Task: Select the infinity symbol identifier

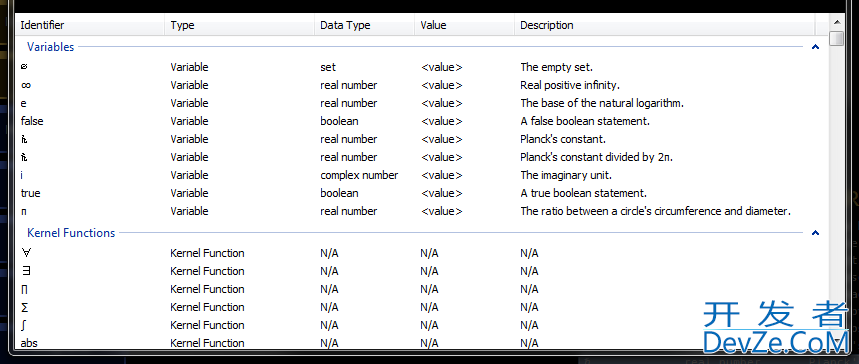Action: point(26,86)
